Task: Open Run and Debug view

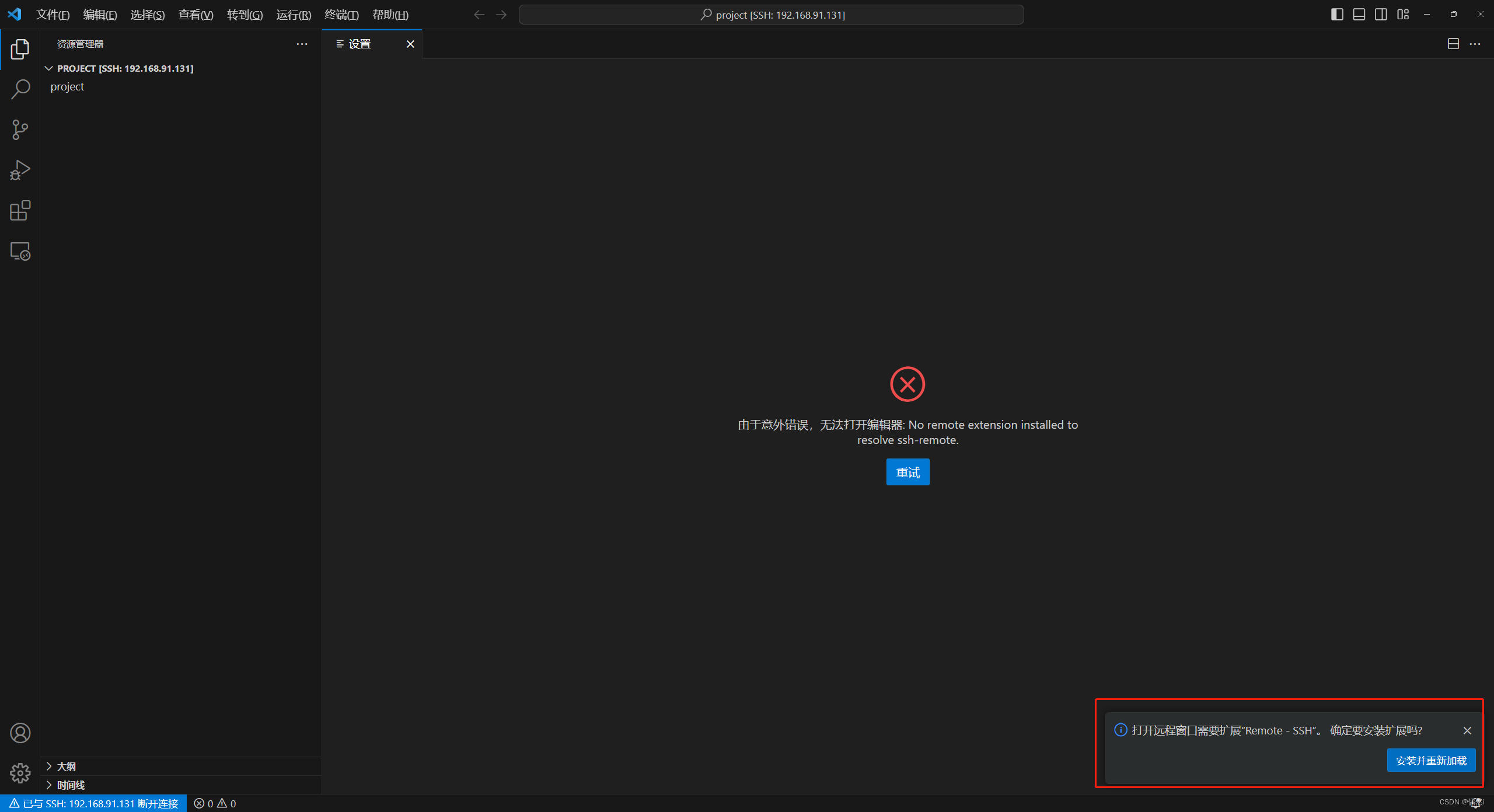Action: pos(20,170)
